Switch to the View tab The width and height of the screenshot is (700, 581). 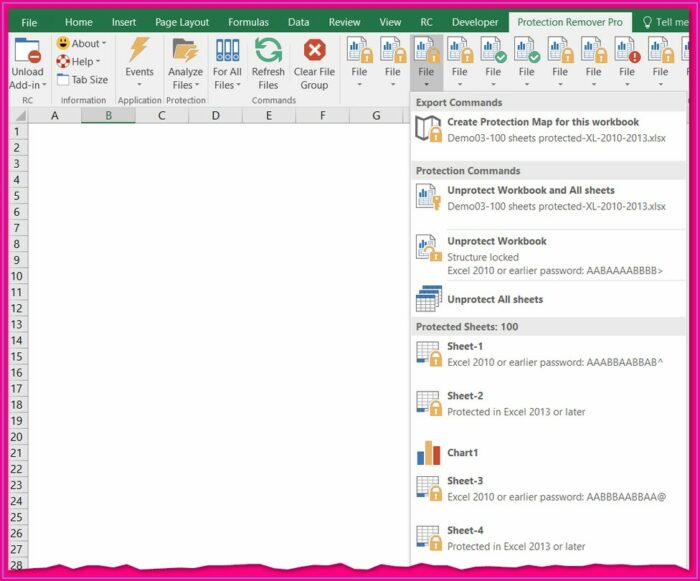[390, 22]
